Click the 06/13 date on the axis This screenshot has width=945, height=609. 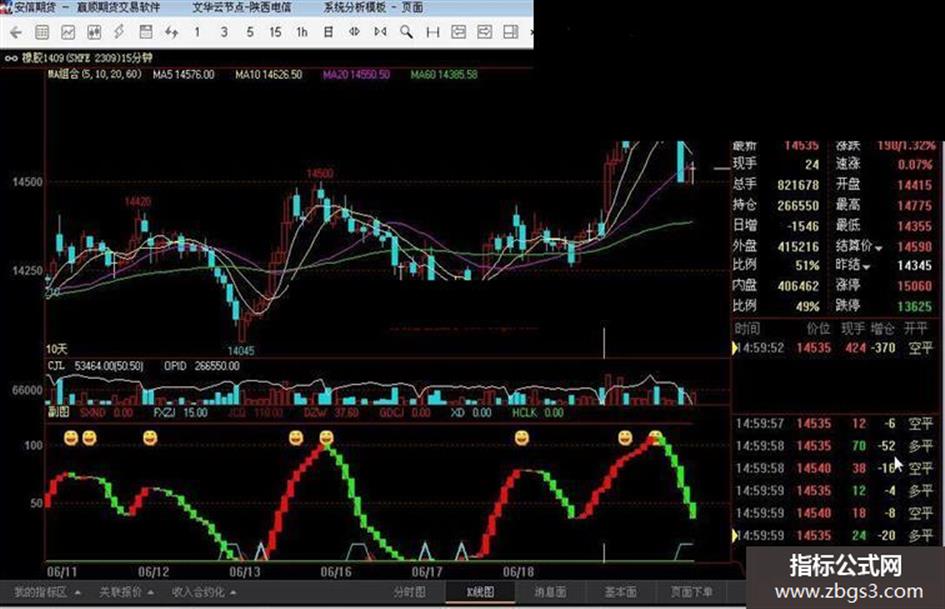(244, 572)
